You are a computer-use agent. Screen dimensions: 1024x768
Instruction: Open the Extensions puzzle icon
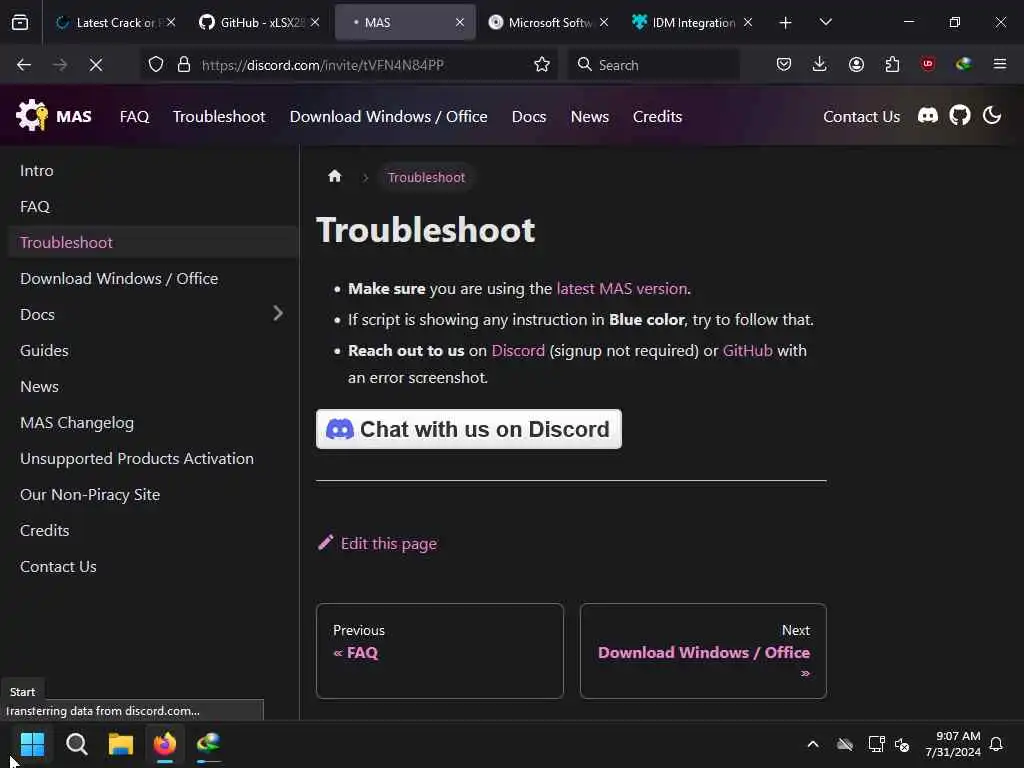pos(891,64)
